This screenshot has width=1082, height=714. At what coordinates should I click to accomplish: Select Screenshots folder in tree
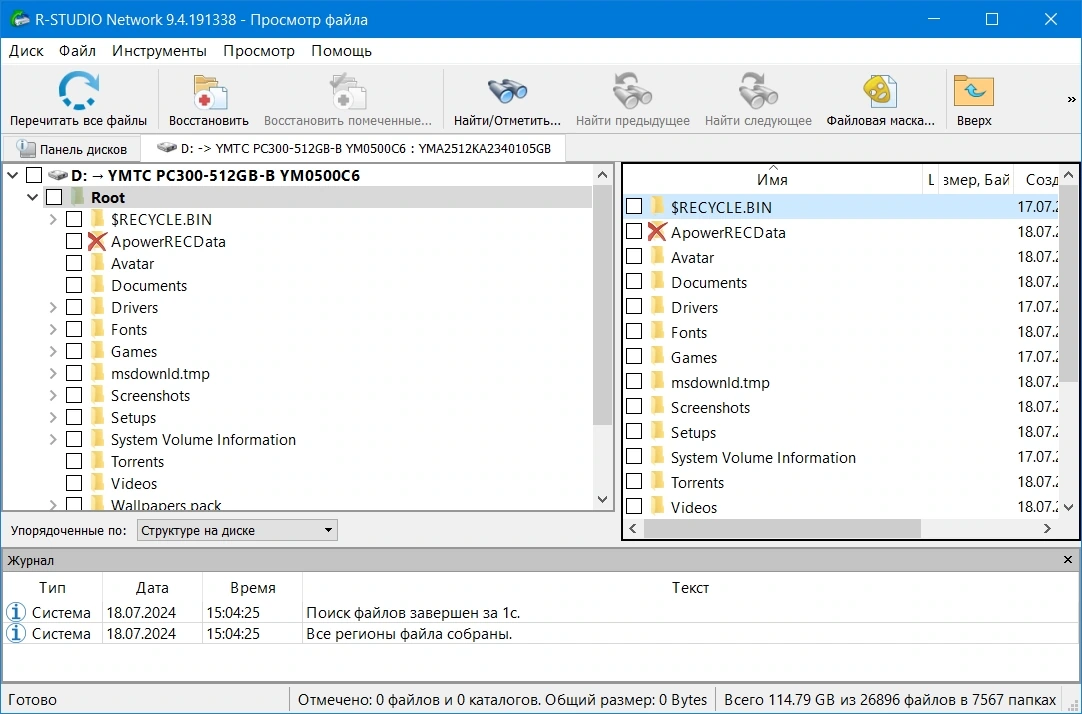point(150,395)
